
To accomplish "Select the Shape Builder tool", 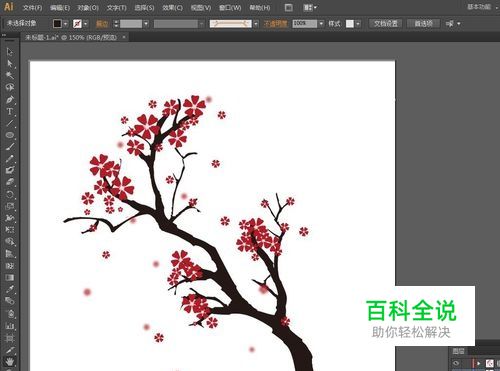I will click(10, 242).
